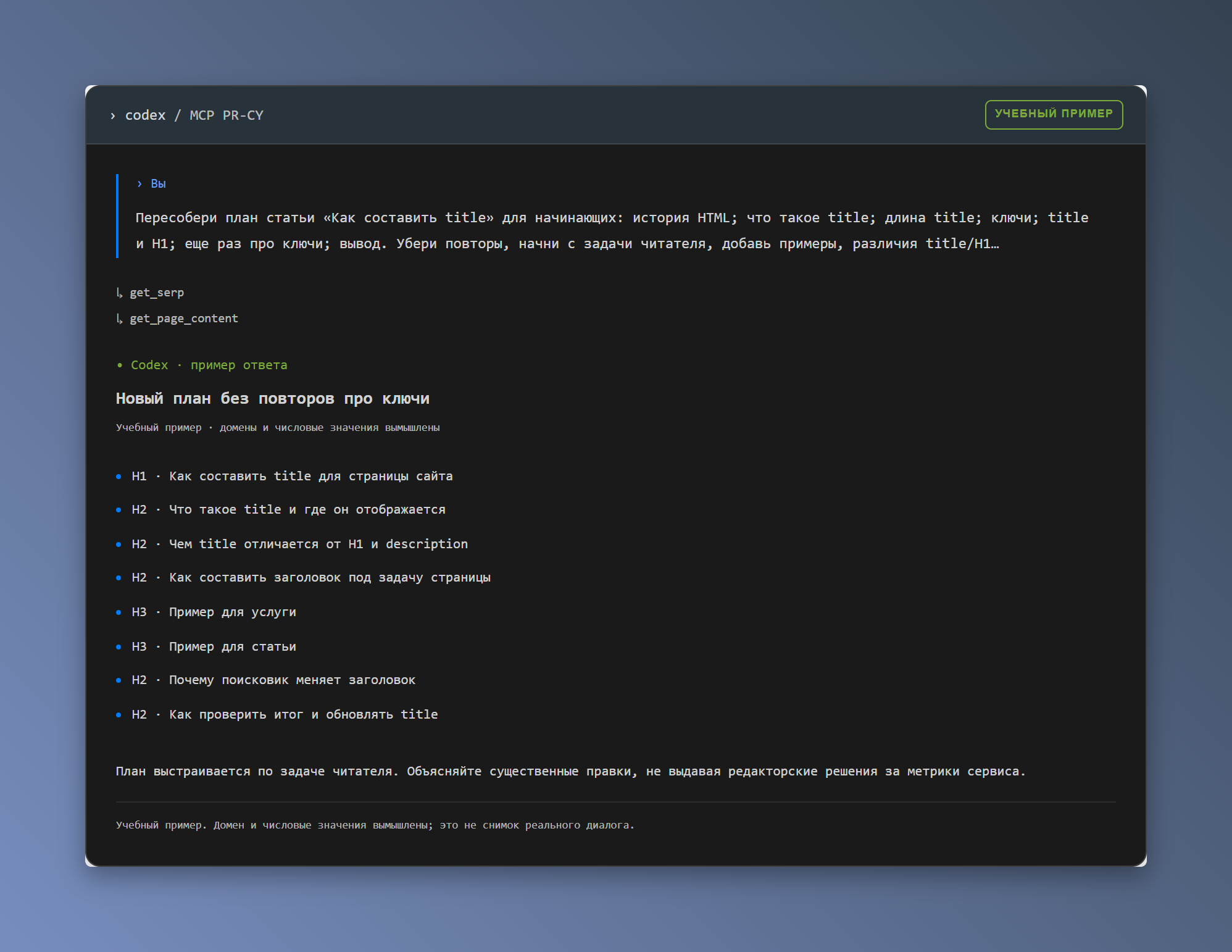Image resolution: width=1232 pixels, height=952 pixels.
Task: Click footer note Учебный пример. Домен и числовые значения
Action: pyautogui.click(x=375, y=825)
